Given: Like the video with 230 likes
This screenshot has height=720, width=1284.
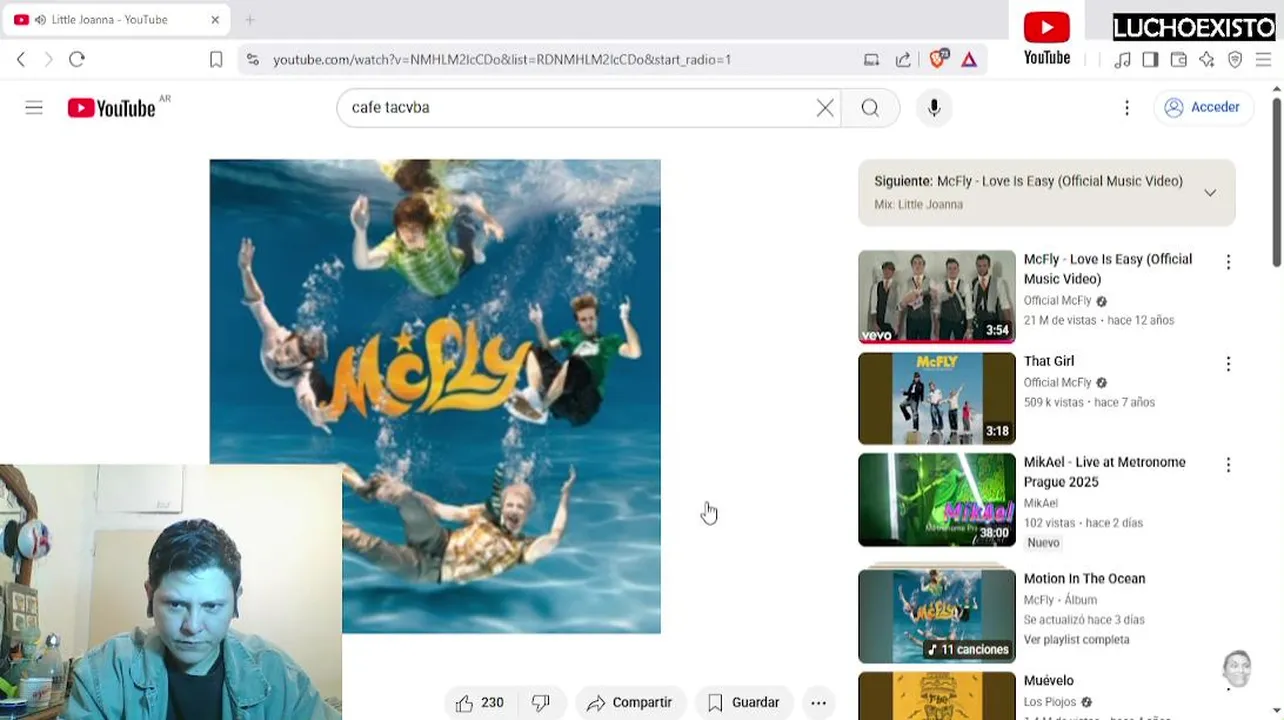Looking at the screenshot, I should tap(479, 703).
